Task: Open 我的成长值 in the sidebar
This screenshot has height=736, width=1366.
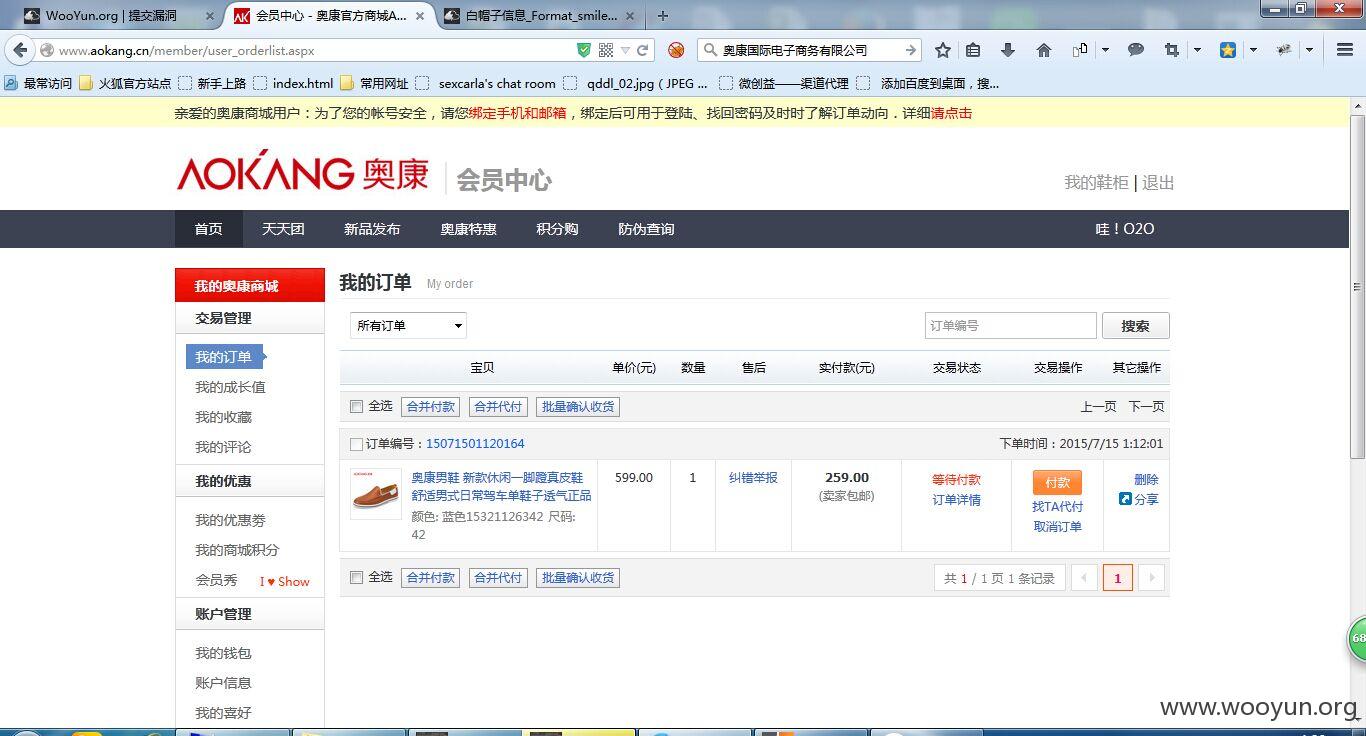Action: 230,387
